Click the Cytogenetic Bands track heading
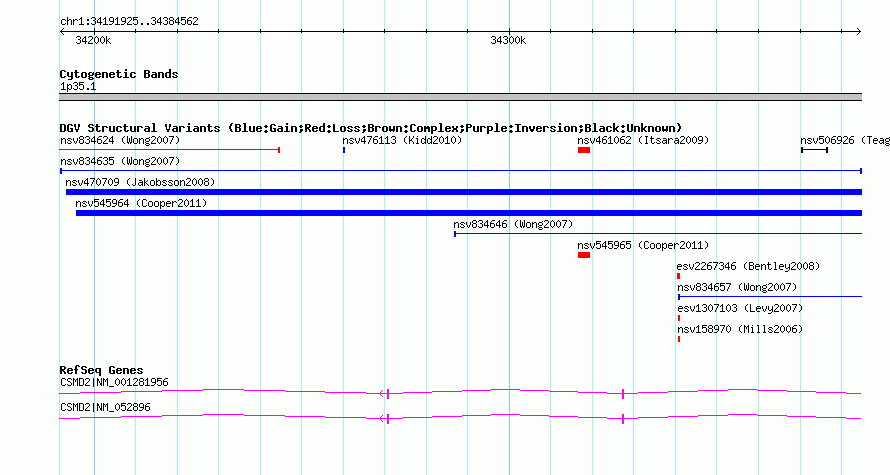Image resolution: width=890 pixels, height=475 pixels. click(119, 74)
